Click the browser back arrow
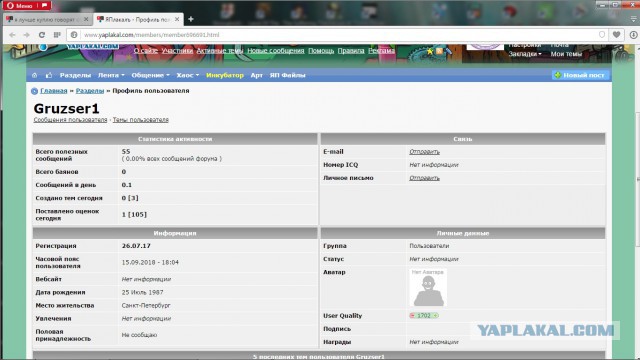640x360 pixels. 12,35
